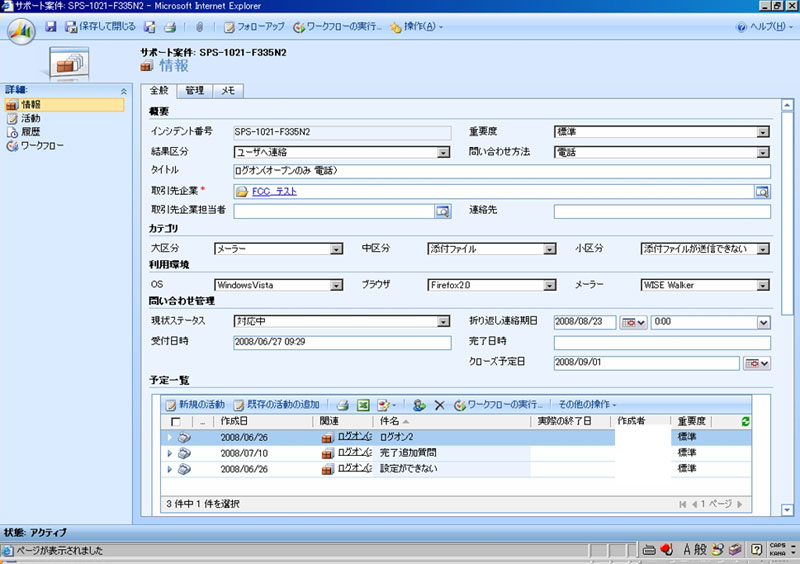
Task: Open related link in 完了追加質問 row
Action: [x=355, y=452]
